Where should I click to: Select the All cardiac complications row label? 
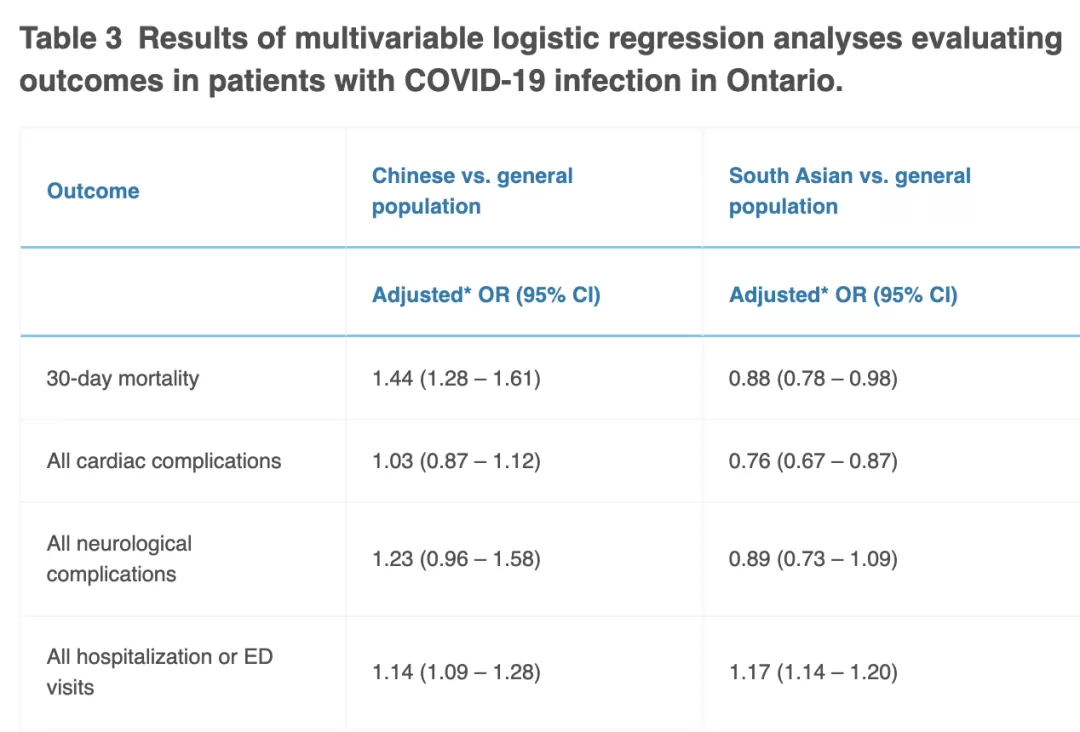pyautogui.click(x=164, y=461)
